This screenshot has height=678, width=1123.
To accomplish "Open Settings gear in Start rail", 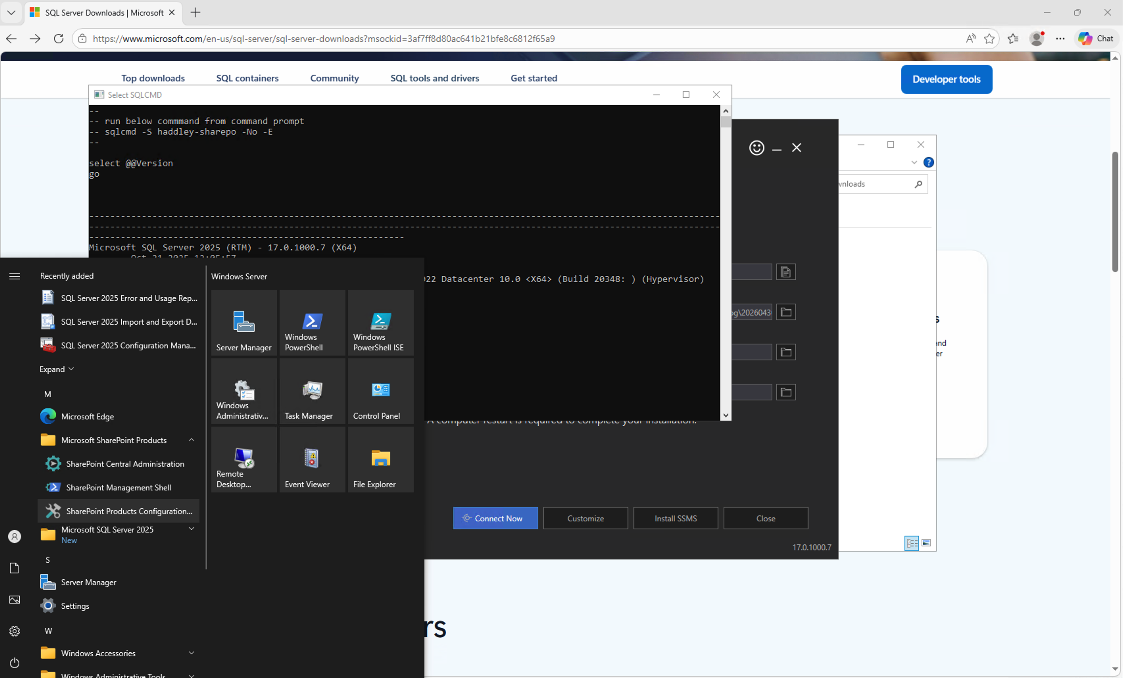I will (x=14, y=631).
